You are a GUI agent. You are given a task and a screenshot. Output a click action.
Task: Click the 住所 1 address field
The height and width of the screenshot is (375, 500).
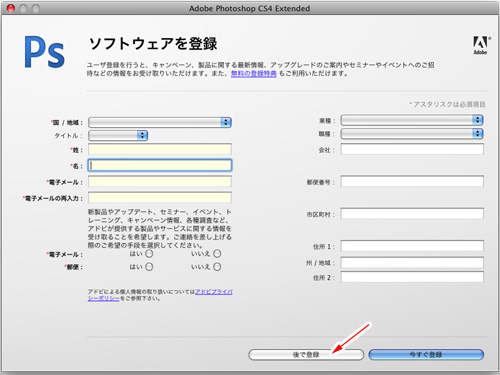tap(412, 246)
